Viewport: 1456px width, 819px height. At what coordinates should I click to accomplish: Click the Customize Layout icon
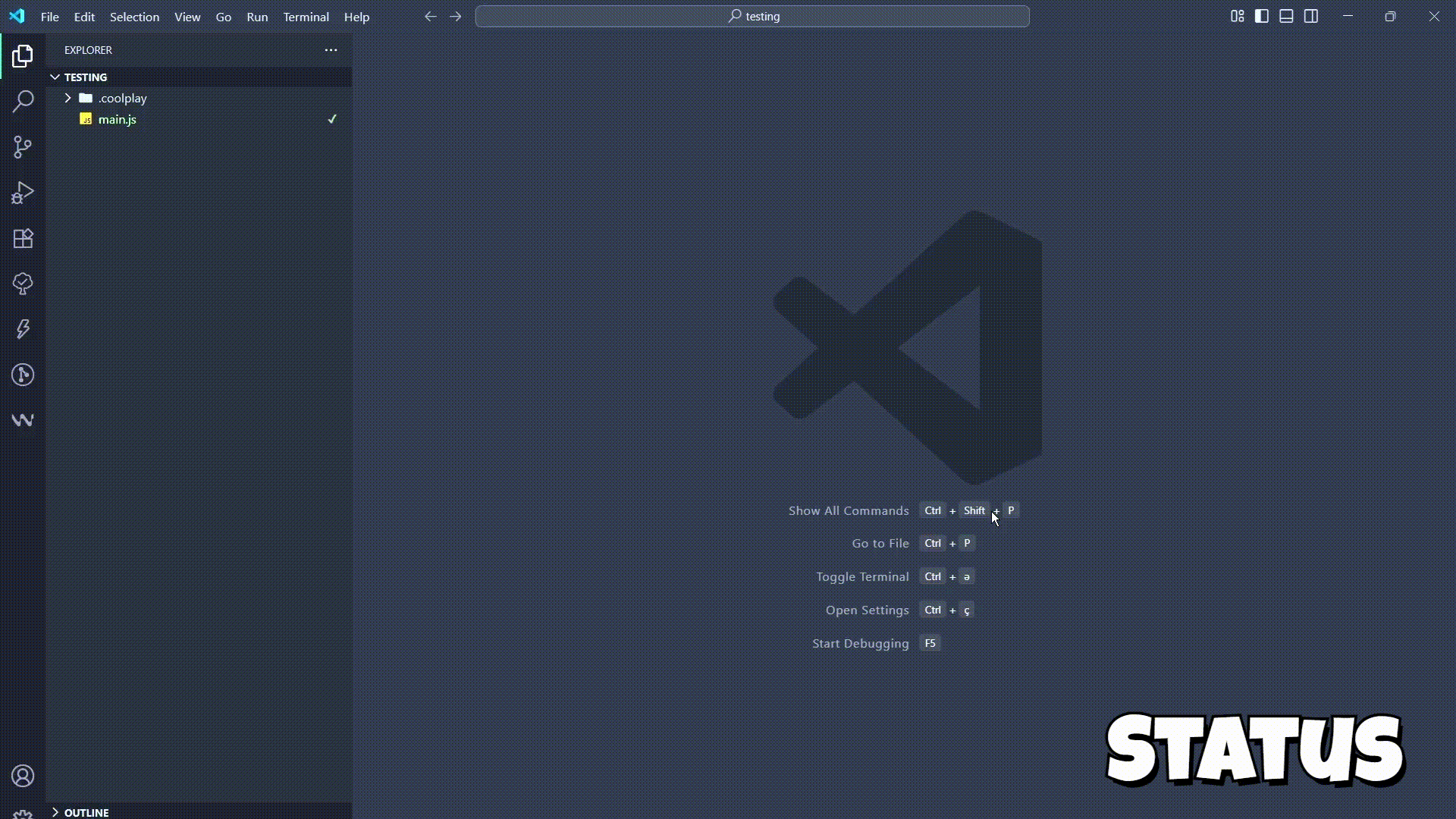click(1237, 16)
